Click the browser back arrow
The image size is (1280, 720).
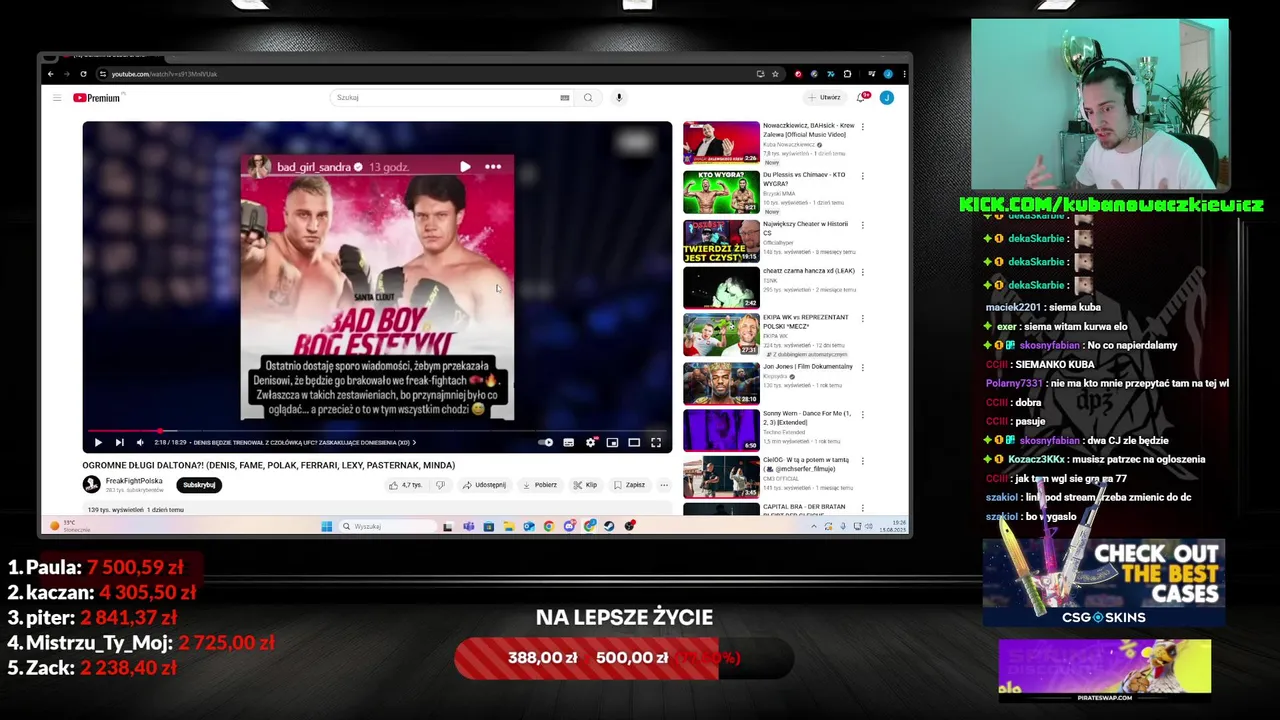(51, 74)
